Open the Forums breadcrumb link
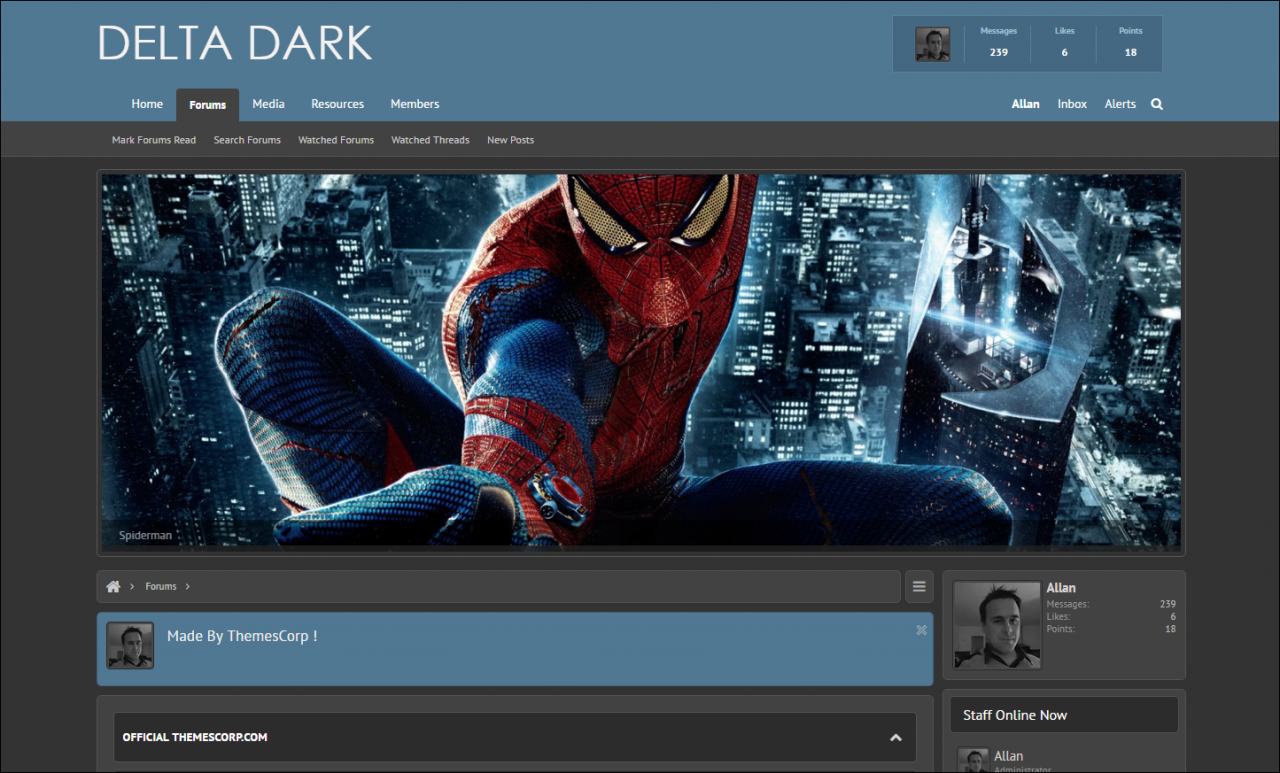1280x773 pixels. coord(161,587)
